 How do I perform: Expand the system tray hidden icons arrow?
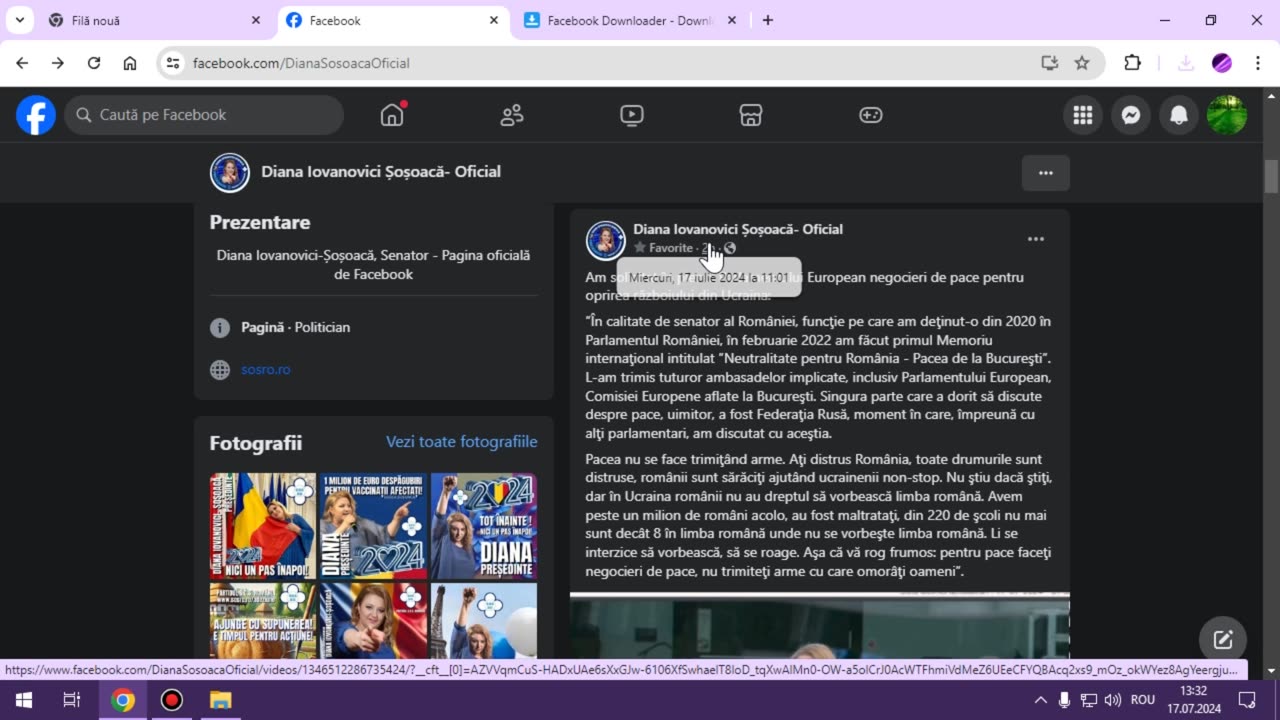pos(1040,700)
